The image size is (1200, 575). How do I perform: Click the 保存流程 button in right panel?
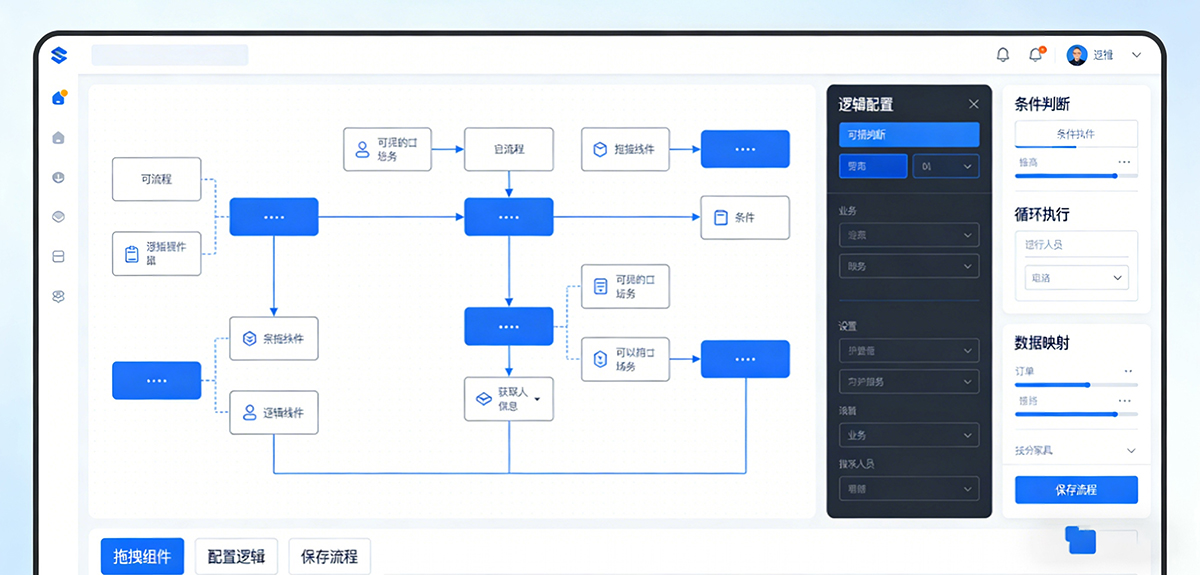pos(1076,490)
